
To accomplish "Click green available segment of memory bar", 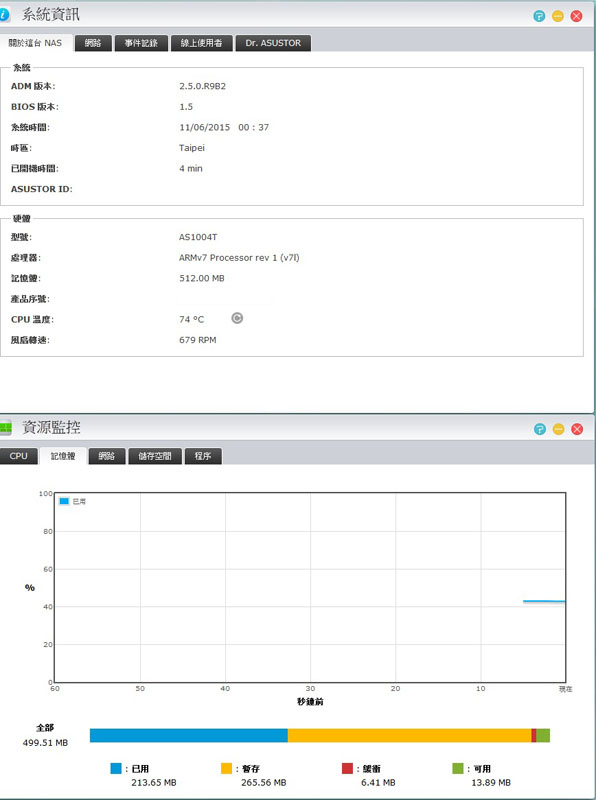I will pos(543,735).
